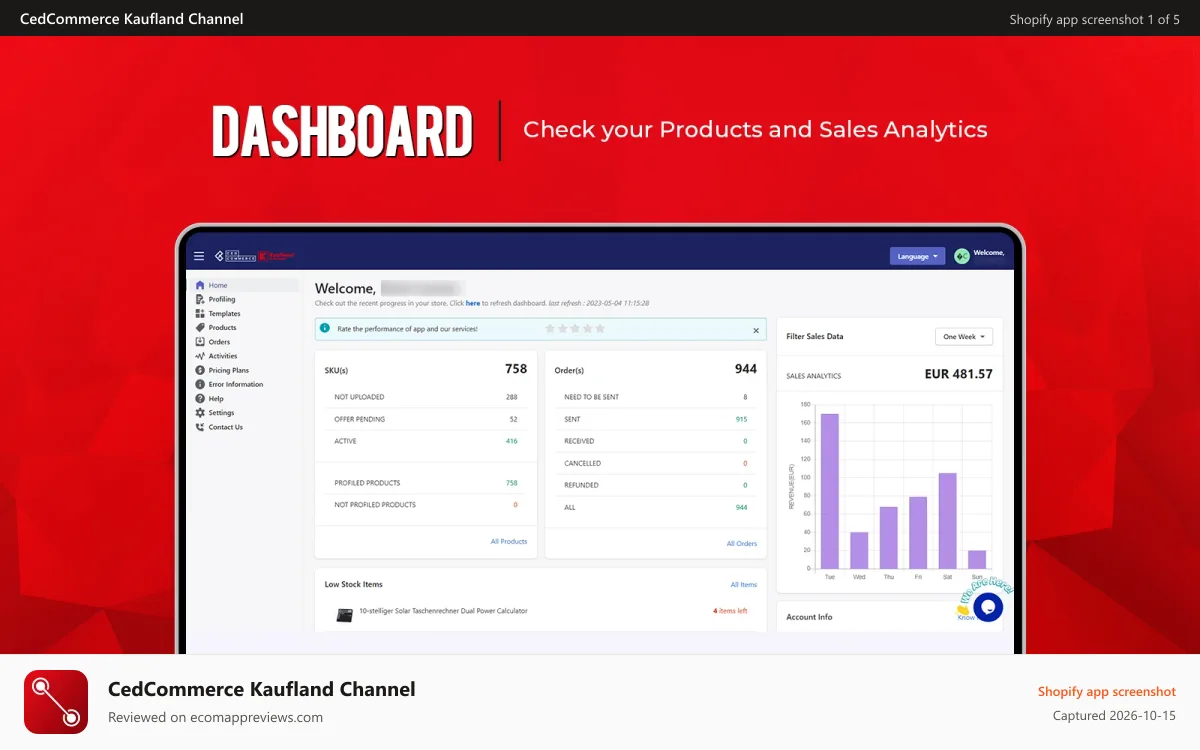Click the Sunday bar in sales chart
The image size is (1200, 750).
coord(977,559)
